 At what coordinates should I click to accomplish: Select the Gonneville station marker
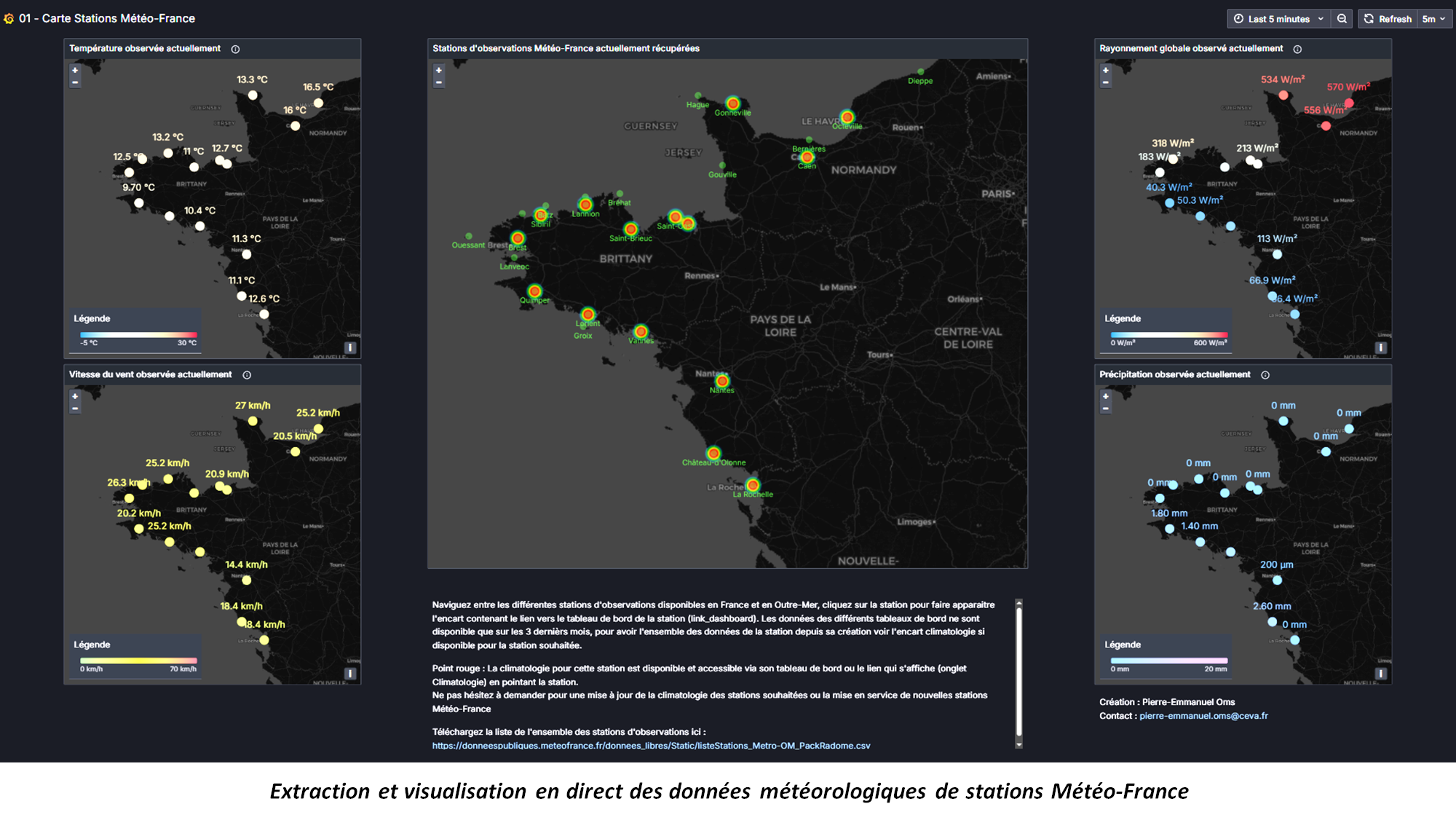point(733,104)
